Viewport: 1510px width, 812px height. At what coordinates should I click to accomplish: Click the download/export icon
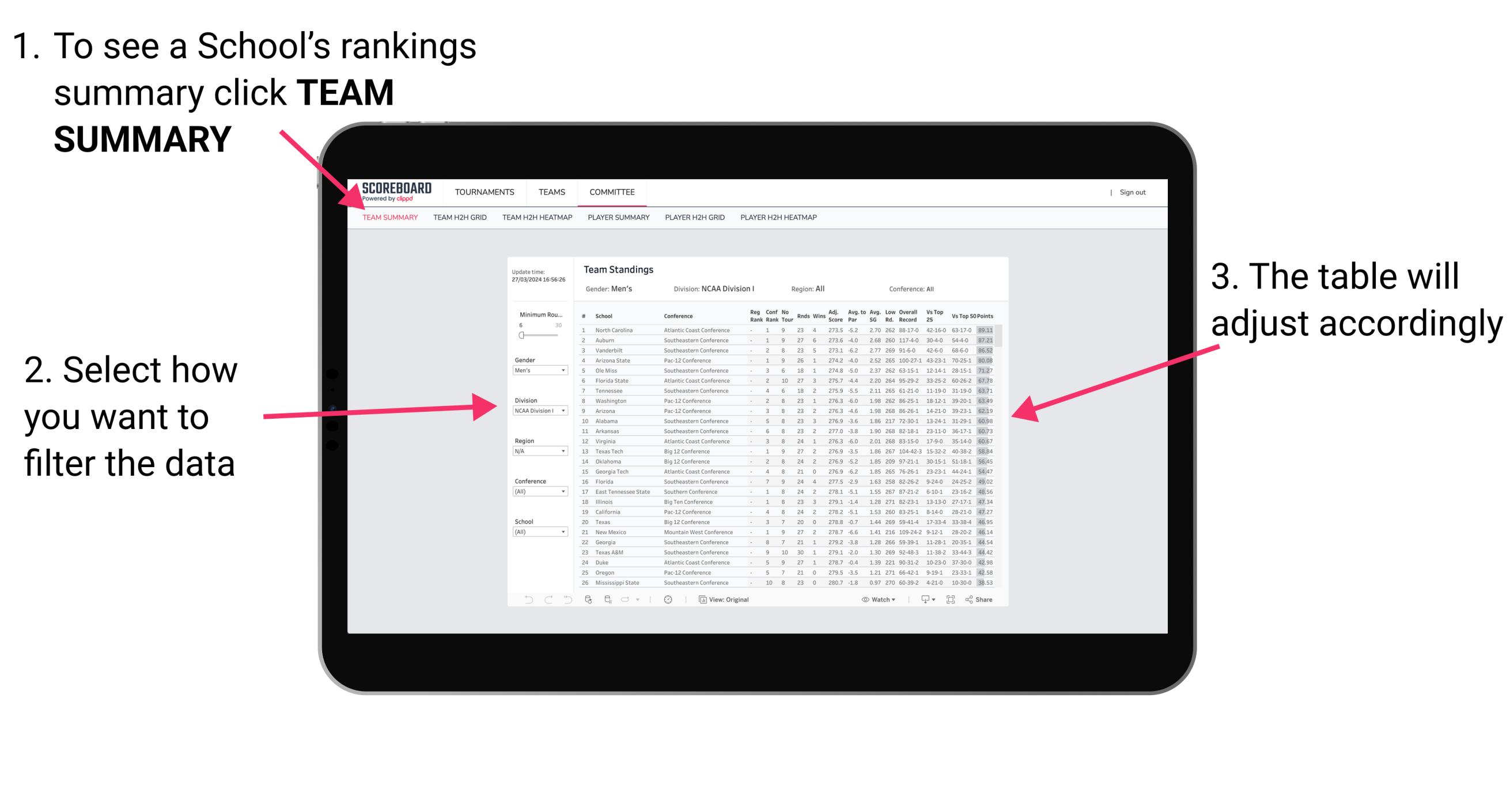click(x=921, y=600)
